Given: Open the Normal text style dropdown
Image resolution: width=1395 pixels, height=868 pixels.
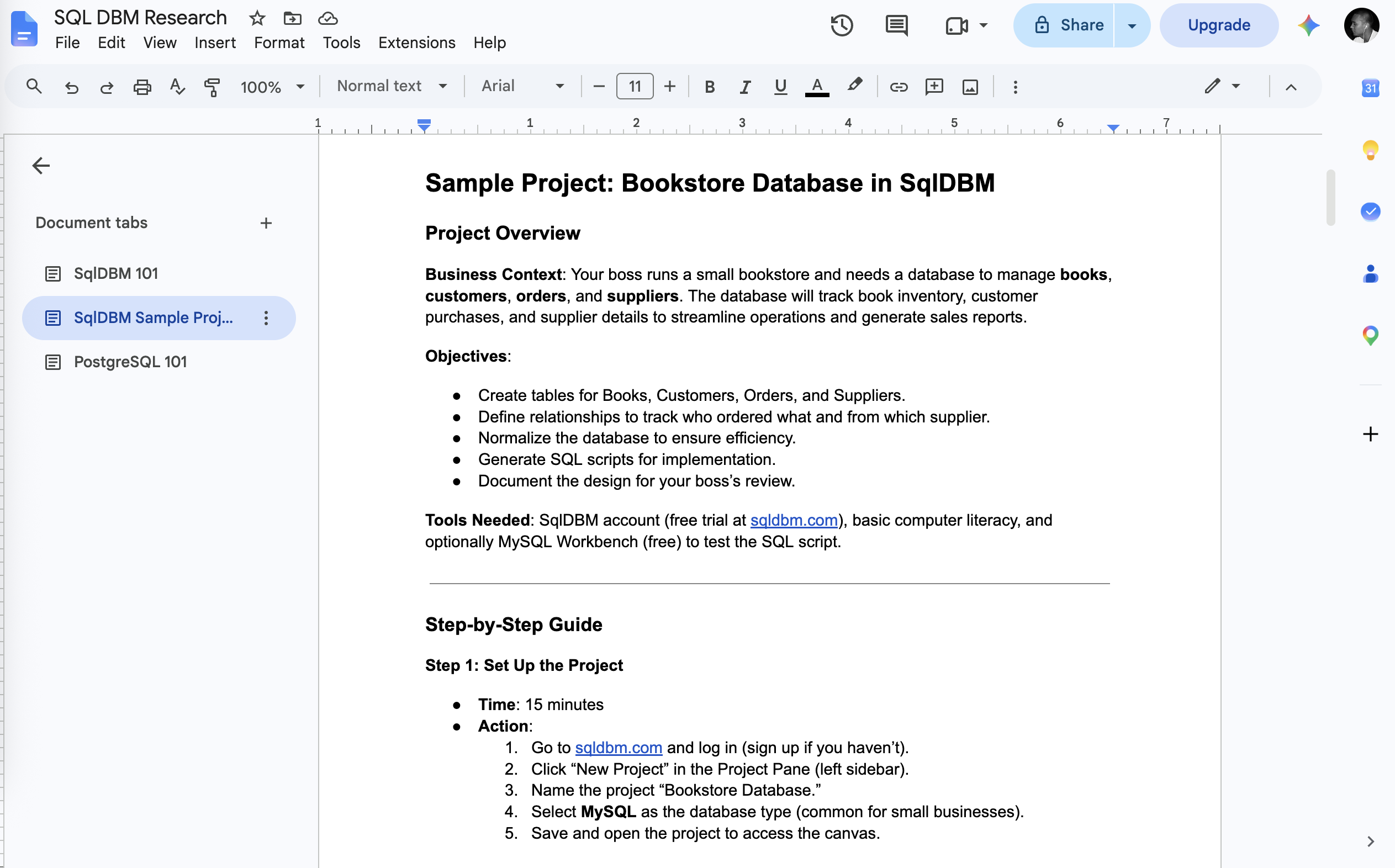Looking at the screenshot, I should click(x=392, y=86).
